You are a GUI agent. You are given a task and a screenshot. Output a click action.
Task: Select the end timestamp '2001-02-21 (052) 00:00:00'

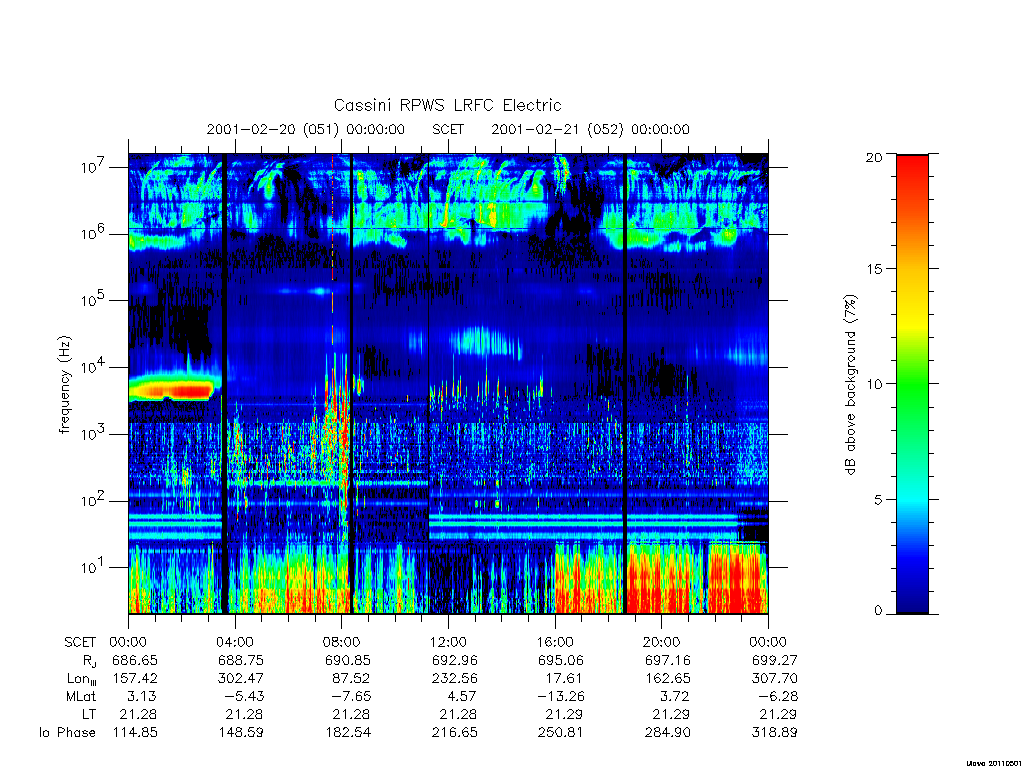tap(590, 129)
